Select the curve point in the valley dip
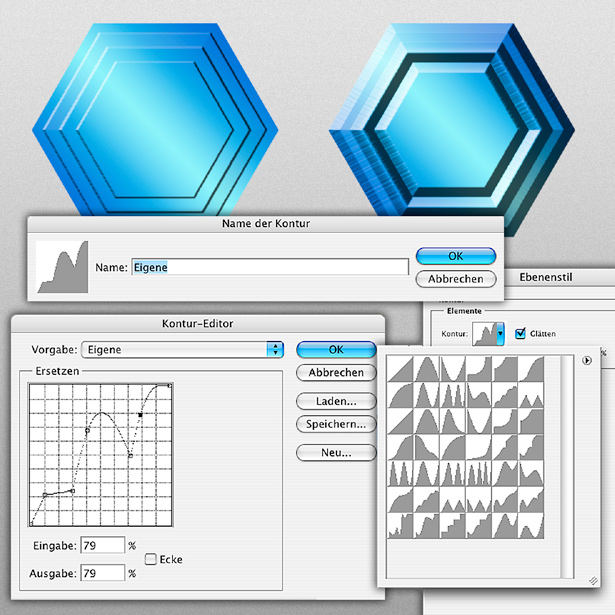This screenshot has height=615, width=615. pyautogui.click(x=131, y=455)
